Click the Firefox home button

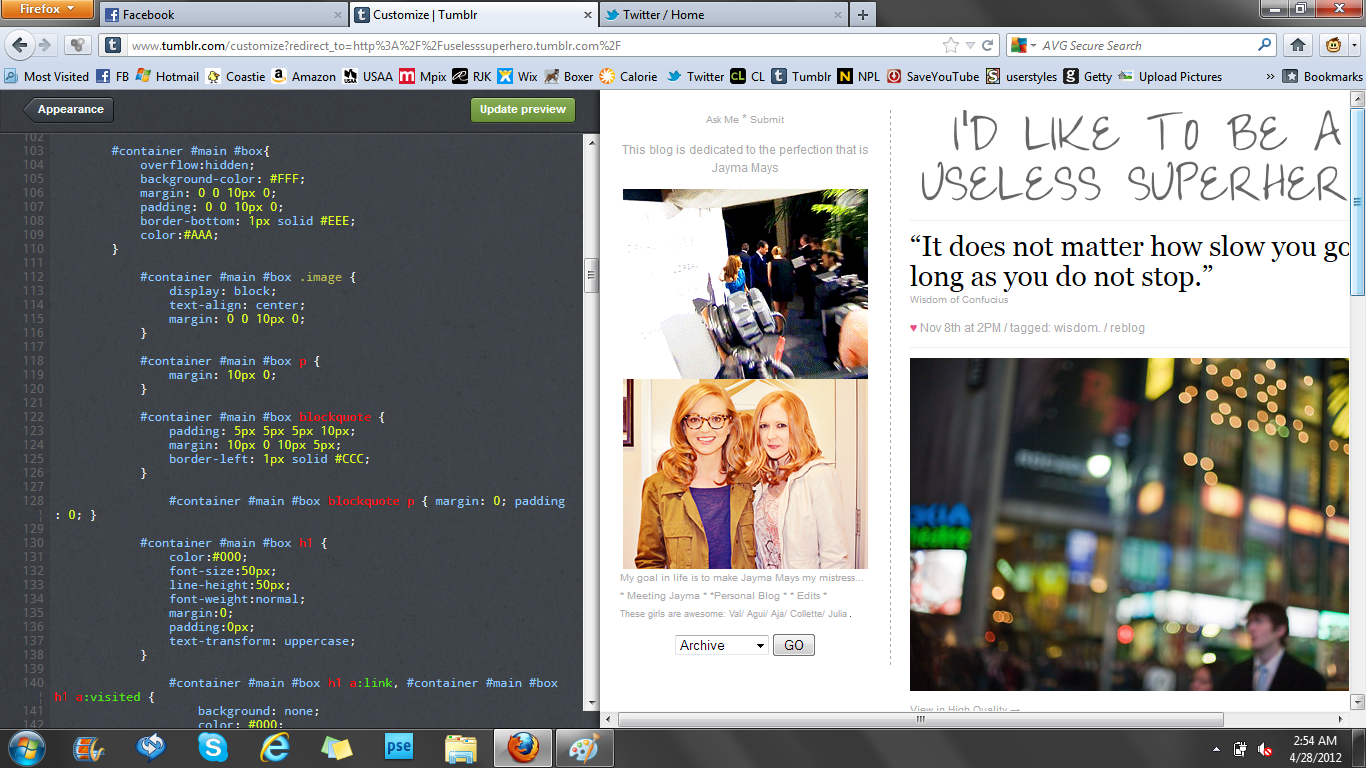pos(1298,45)
